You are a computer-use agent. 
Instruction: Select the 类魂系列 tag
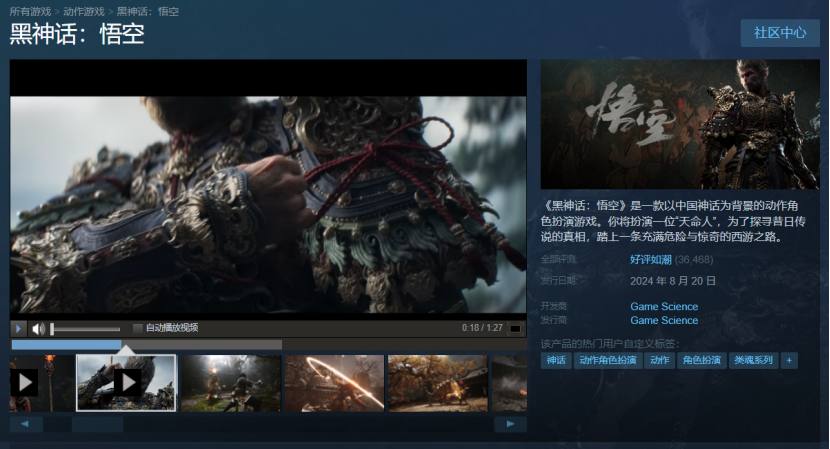754,360
